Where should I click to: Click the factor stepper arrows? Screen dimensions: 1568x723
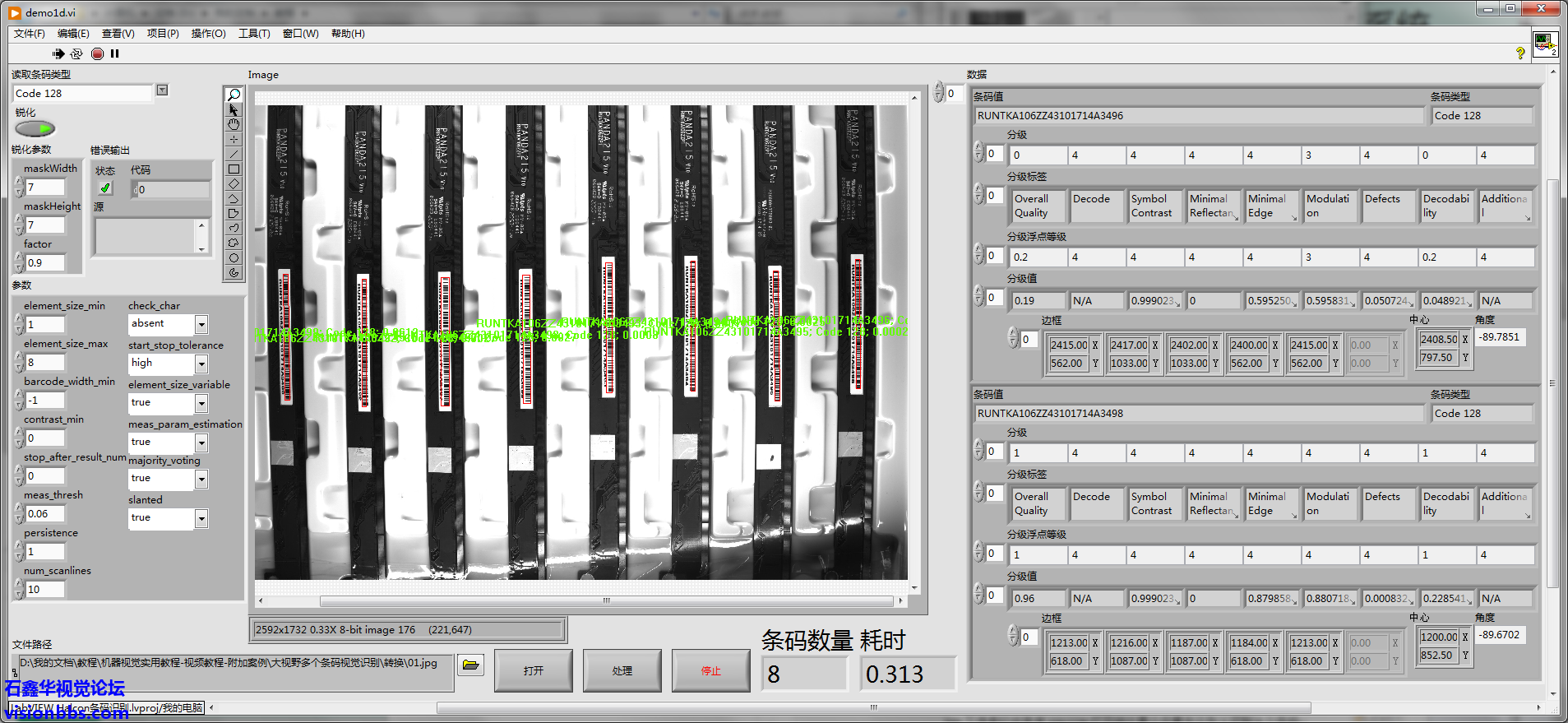[x=19, y=263]
